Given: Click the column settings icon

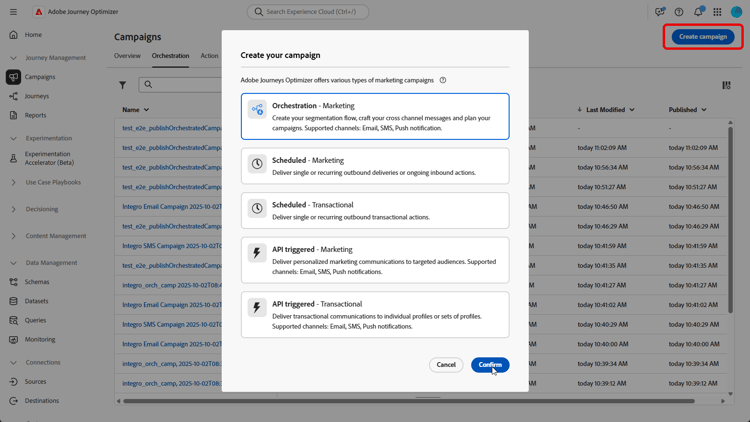Looking at the screenshot, I should [x=726, y=85].
